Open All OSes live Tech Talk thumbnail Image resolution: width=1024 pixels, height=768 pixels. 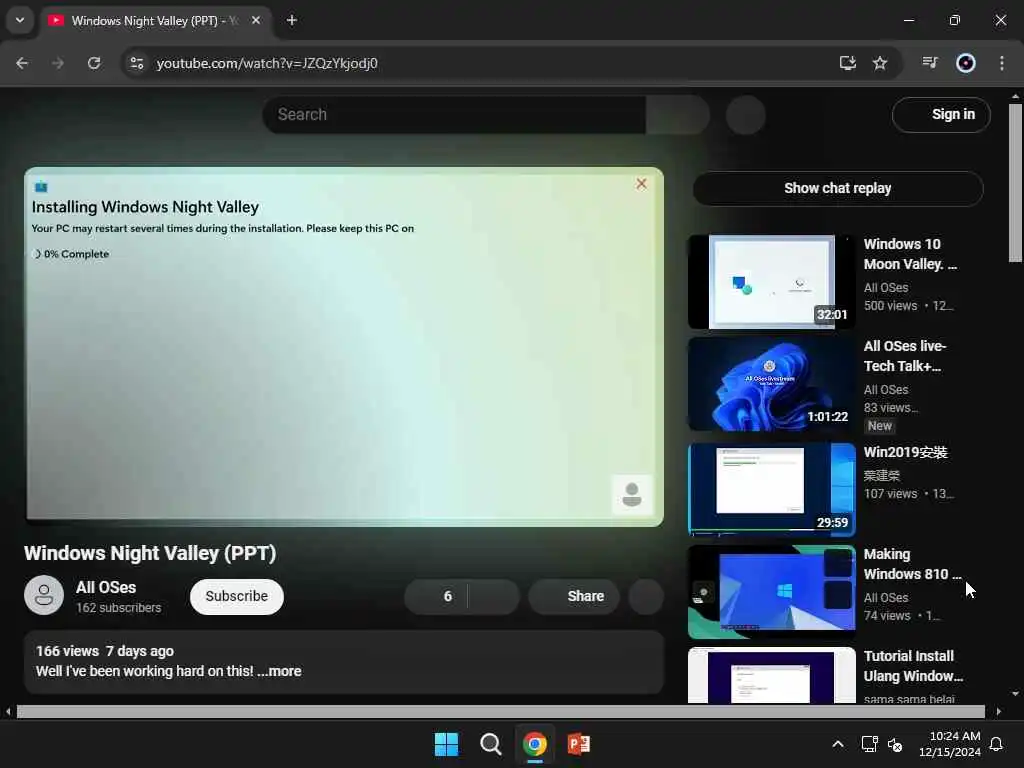point(771,384)
